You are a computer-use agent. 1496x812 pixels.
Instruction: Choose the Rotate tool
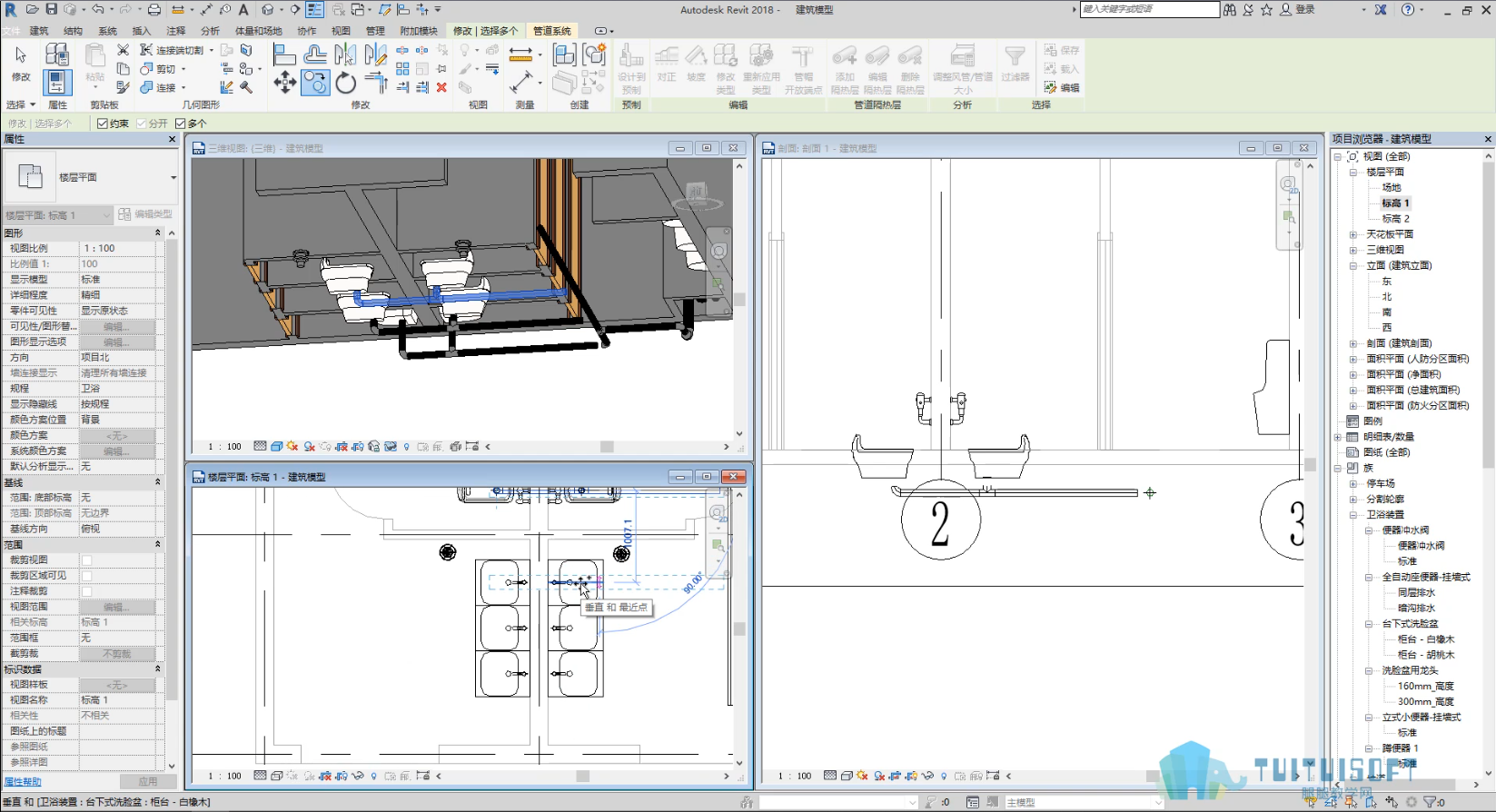point(346,84)
